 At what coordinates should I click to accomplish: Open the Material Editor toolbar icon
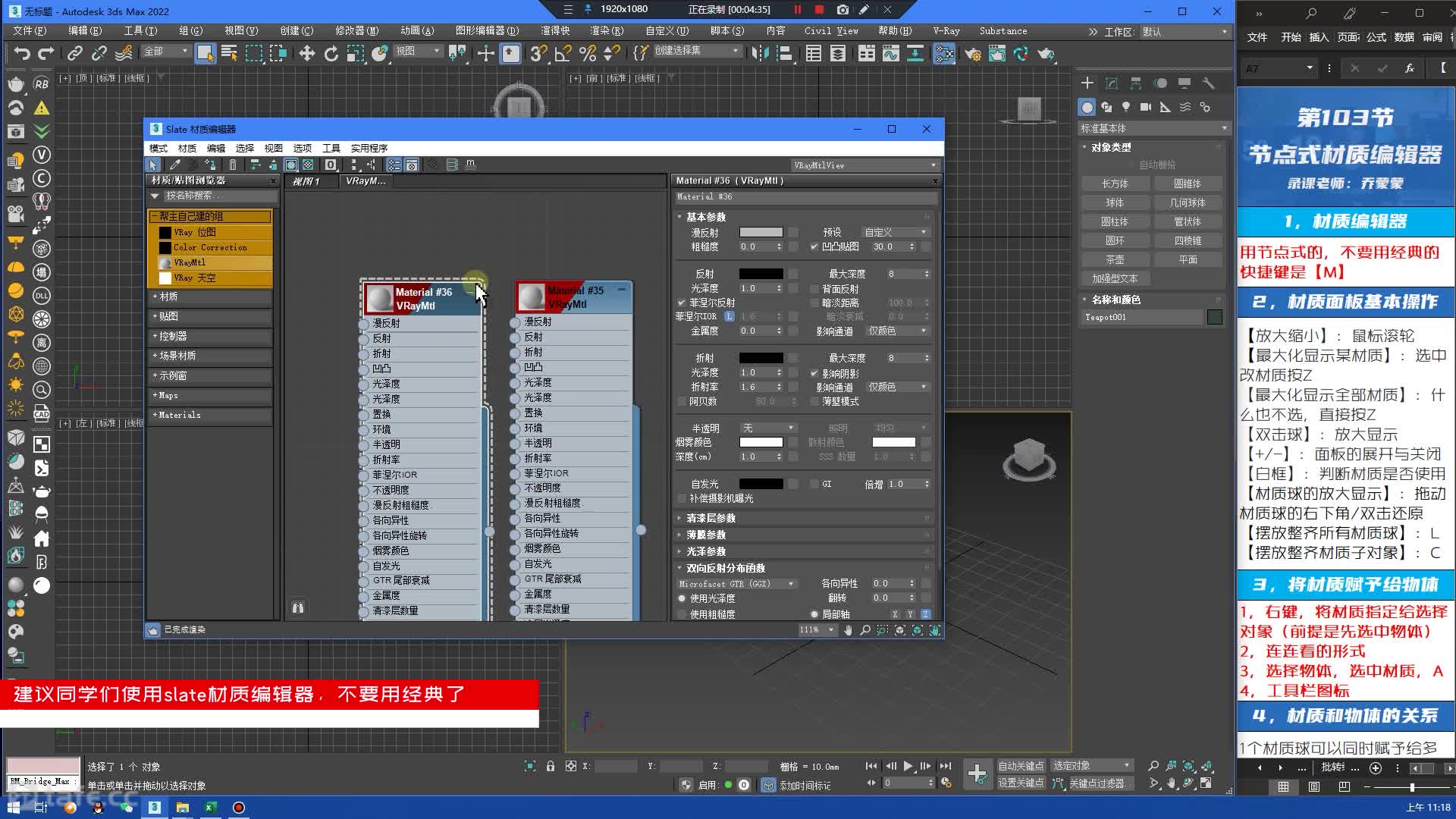(x=944, y=53)
